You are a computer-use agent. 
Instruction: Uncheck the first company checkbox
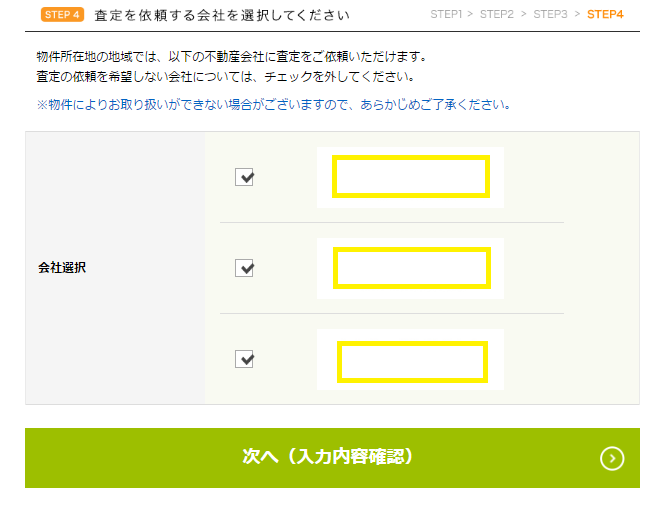[244, 177]
